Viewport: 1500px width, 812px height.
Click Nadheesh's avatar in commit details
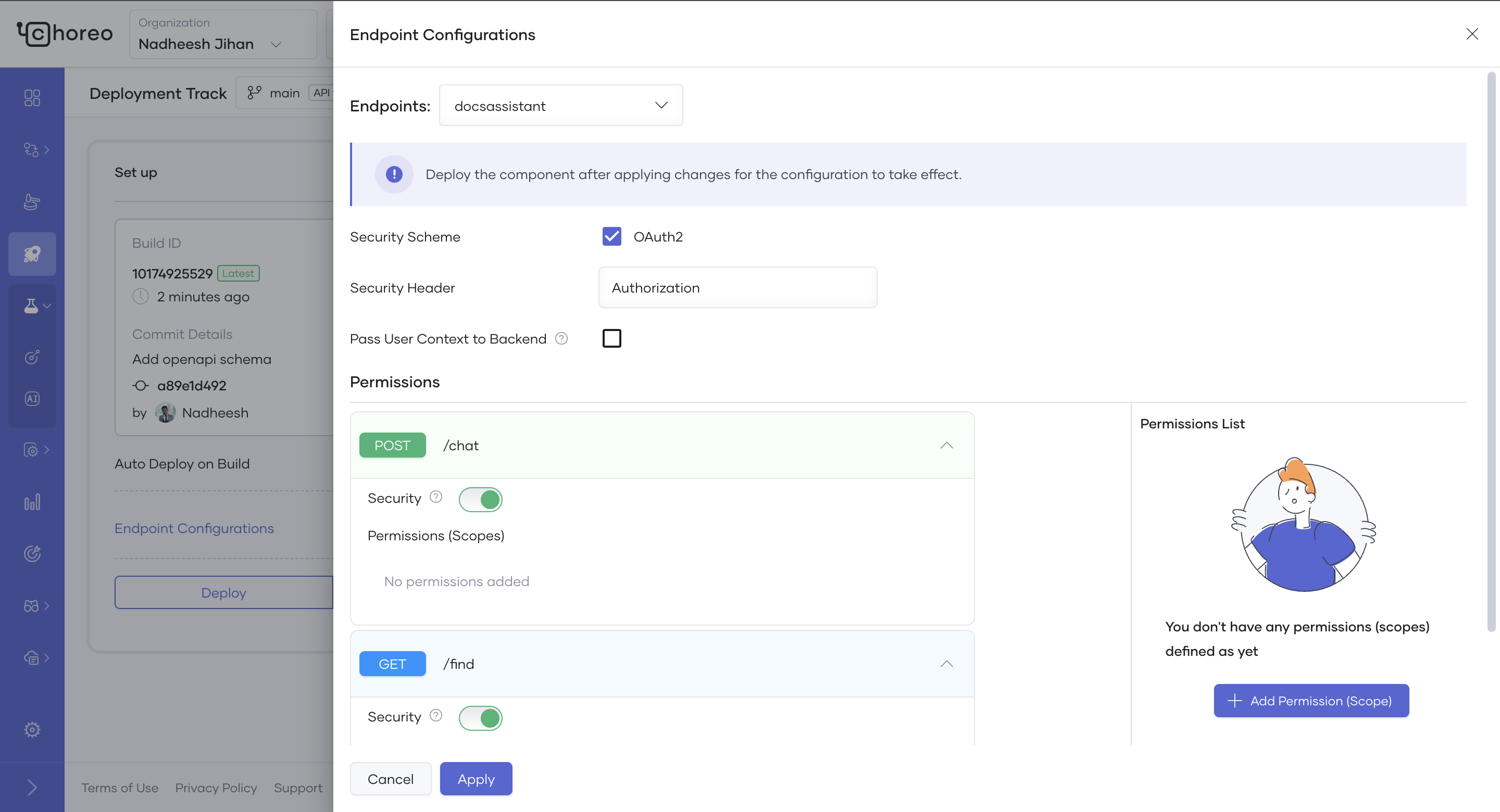(166, 412)
